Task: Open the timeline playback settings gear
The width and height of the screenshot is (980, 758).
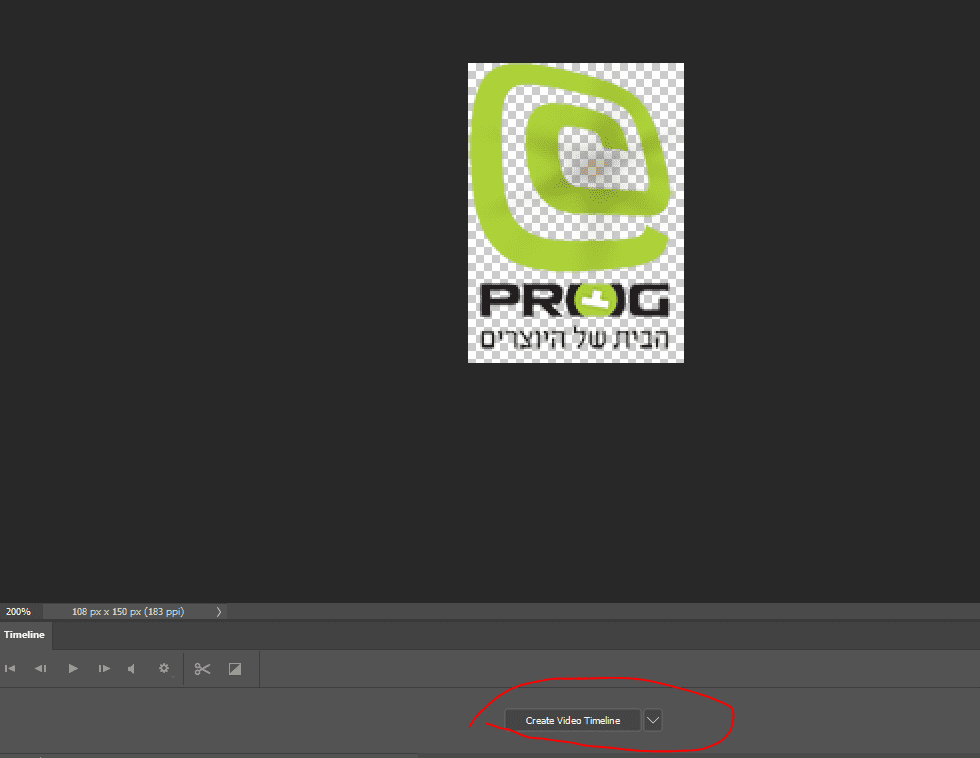Action: 163,668
